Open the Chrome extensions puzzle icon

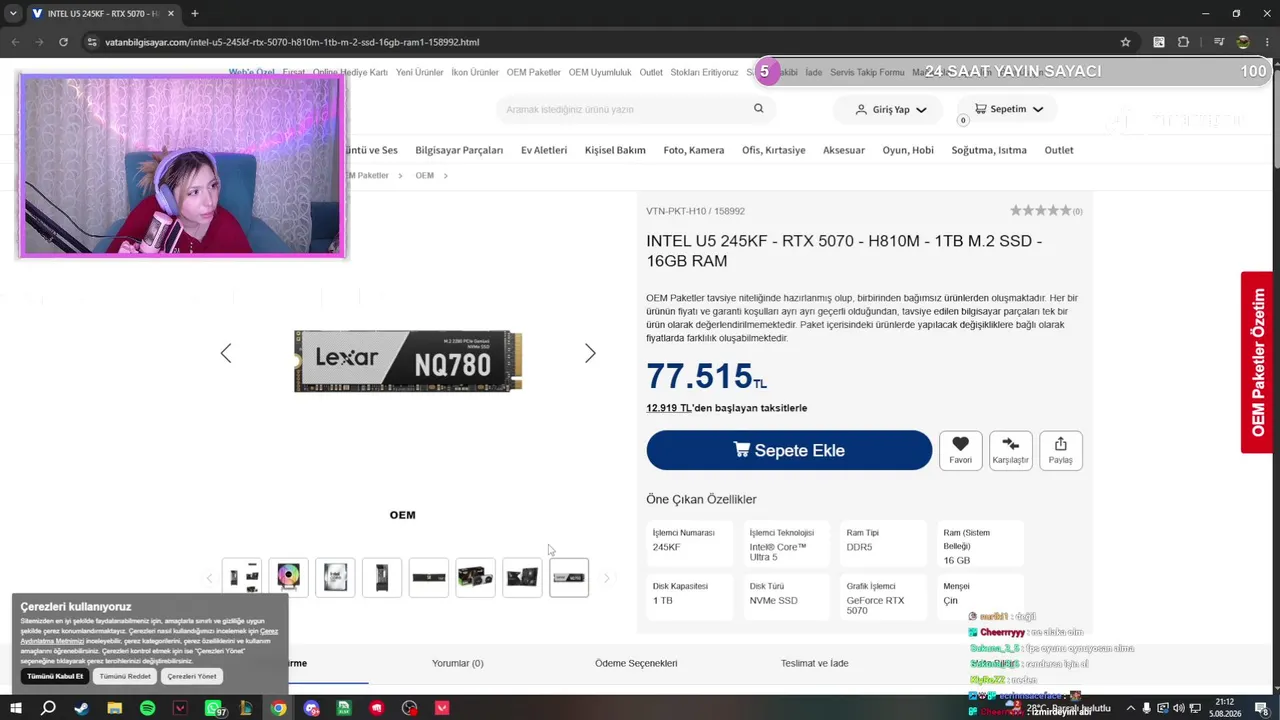pos(1184,42)
